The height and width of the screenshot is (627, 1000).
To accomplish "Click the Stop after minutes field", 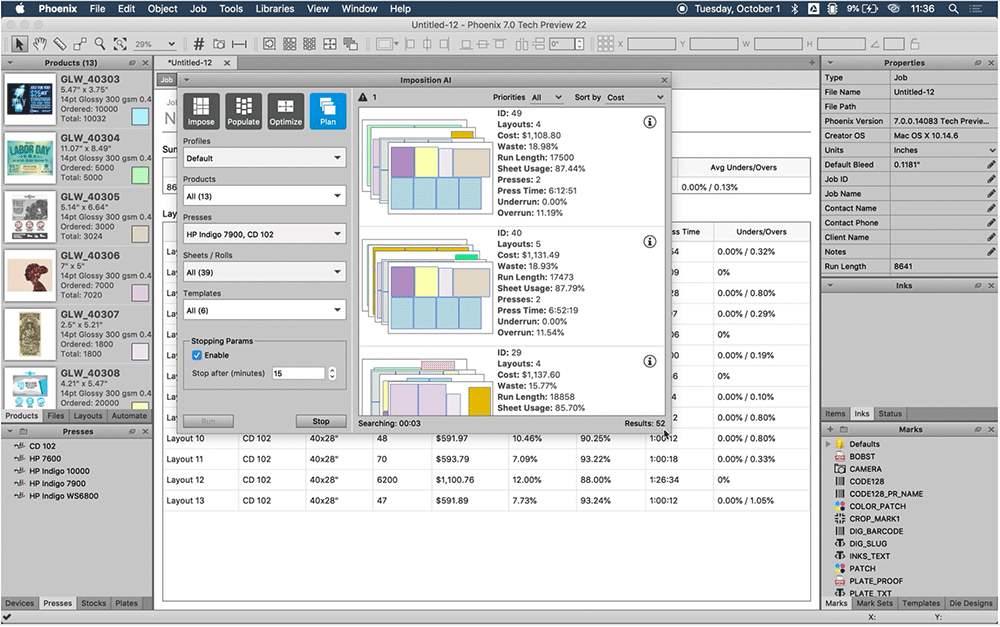I will 298,373.
